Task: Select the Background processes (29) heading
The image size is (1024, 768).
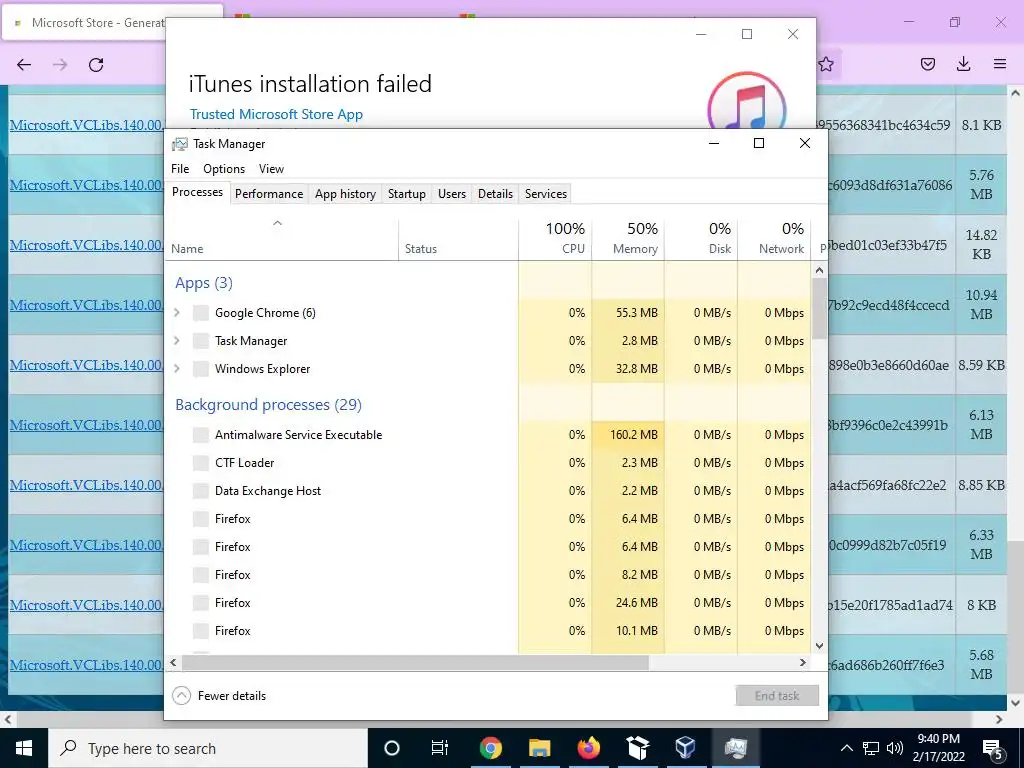Action: pyautogui.click(x=268, y=405)
